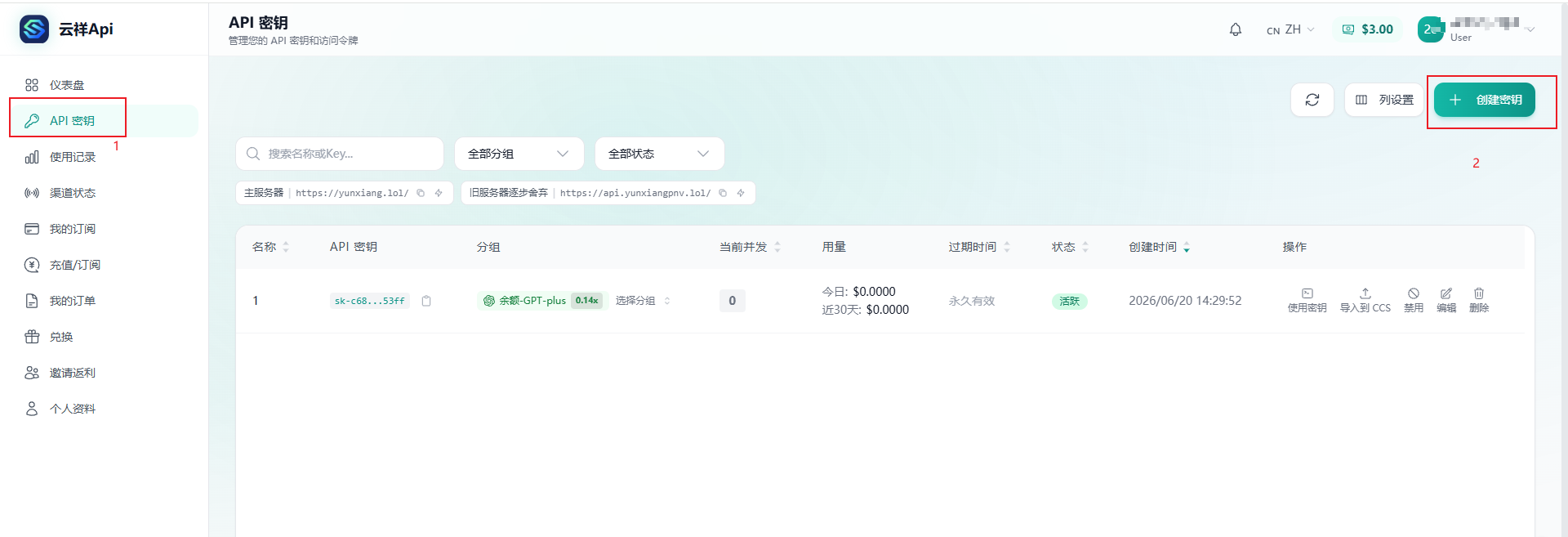The height and width of the screenshot is (537, 1568).
Task: Go to 使用记录 usage records
Action: (105, 157)
